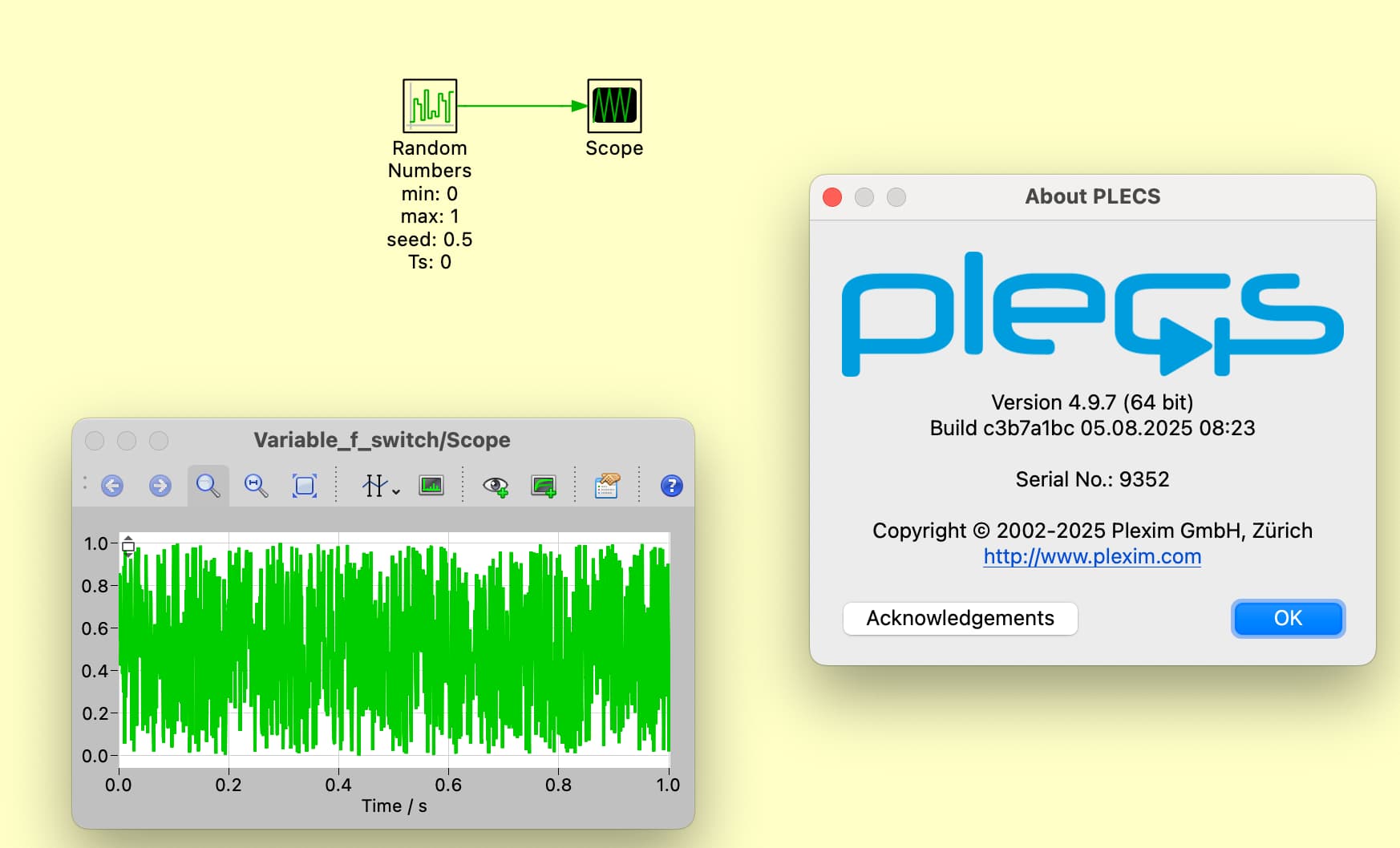Toggle the cursors tool in Scope toolbar
The image size is (1400, 848).
[374, 486]
